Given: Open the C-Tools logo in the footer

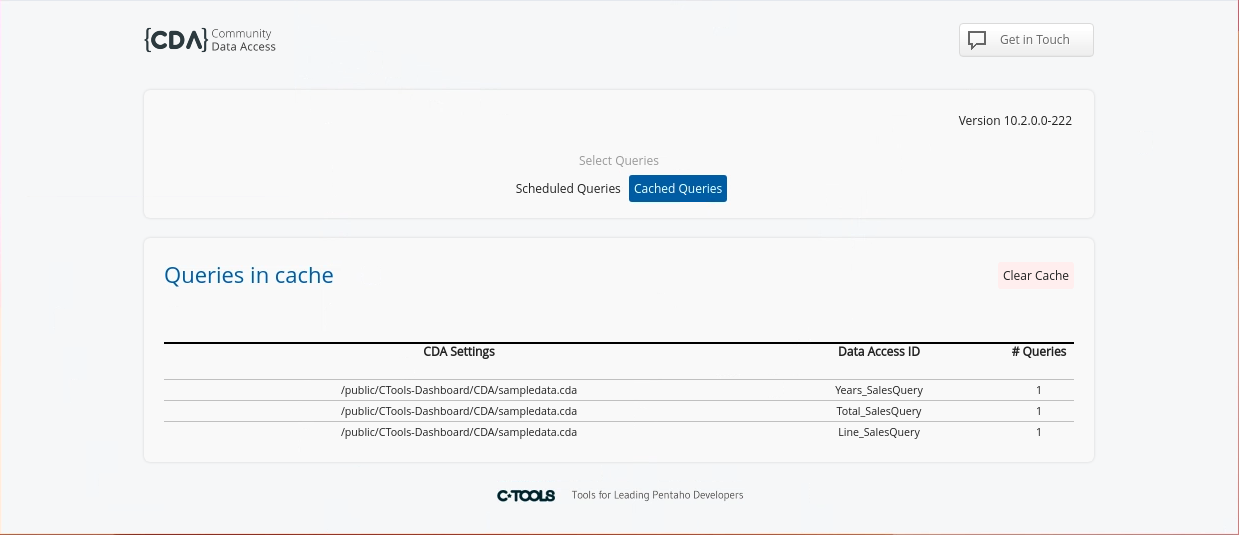Looking at the screenshot, I should (526, 495).
